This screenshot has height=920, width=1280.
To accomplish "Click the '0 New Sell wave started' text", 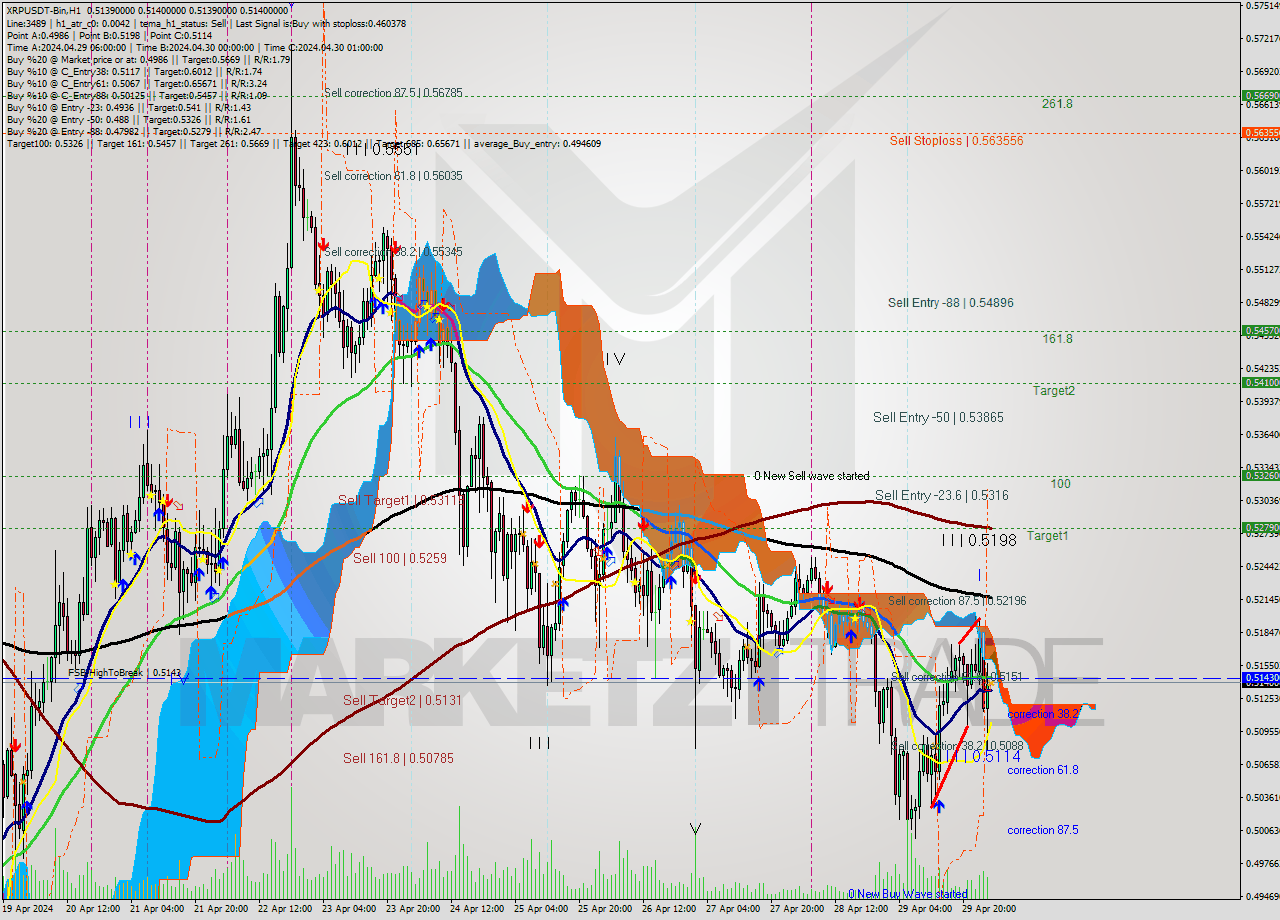I will (x=812, y=476).
